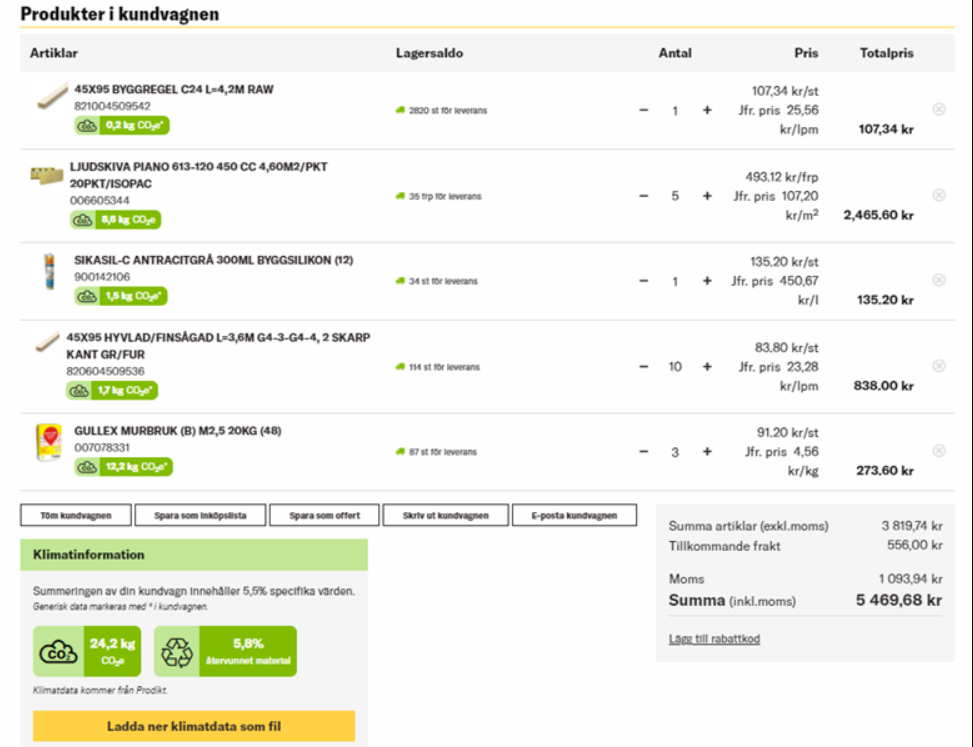The width and height of the screenshot is (973, 747).
Task: Decrease Sikasil-C quantity with minus icon
Action: pos(644,282)
